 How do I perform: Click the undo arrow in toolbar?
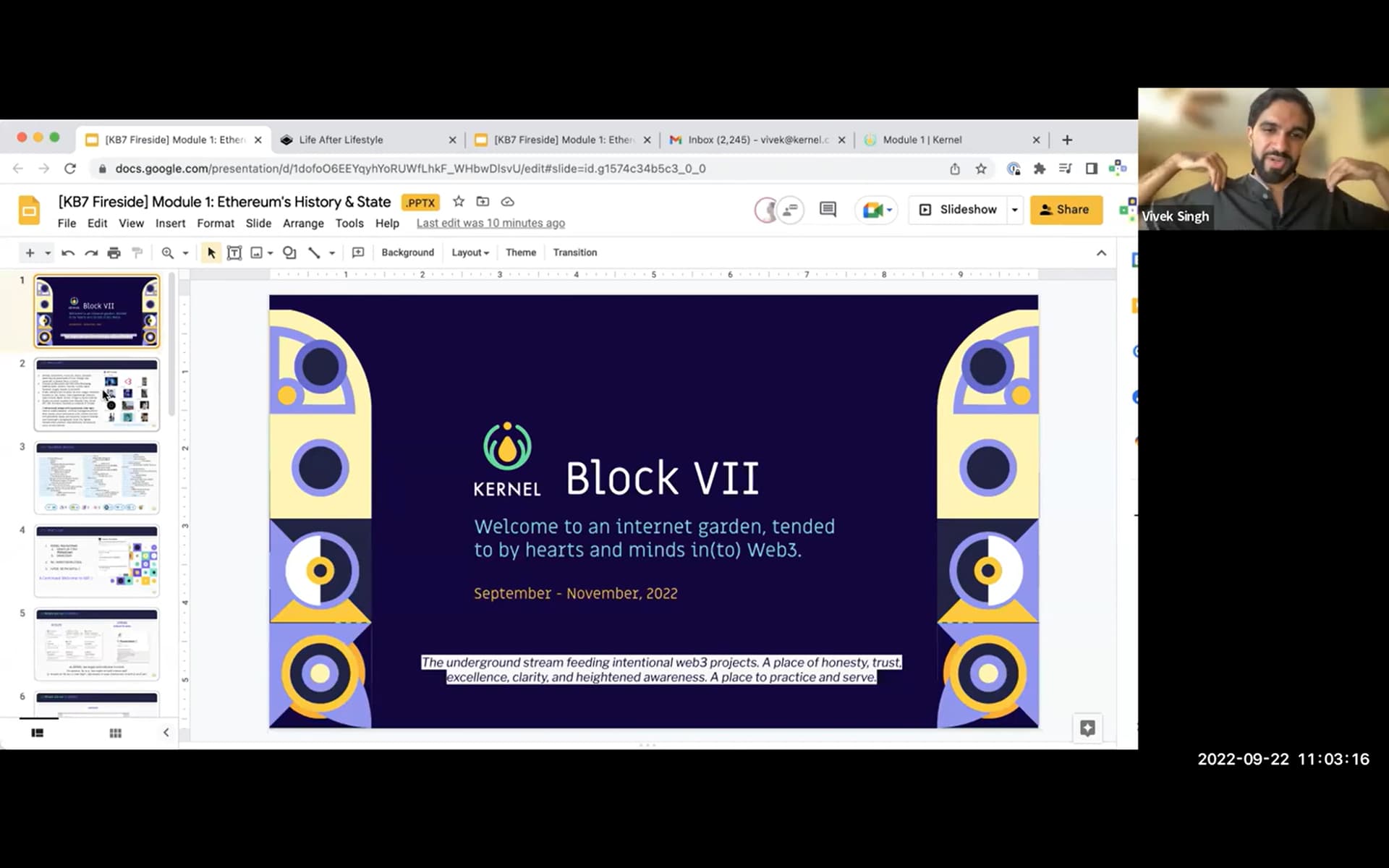(68, 252)
